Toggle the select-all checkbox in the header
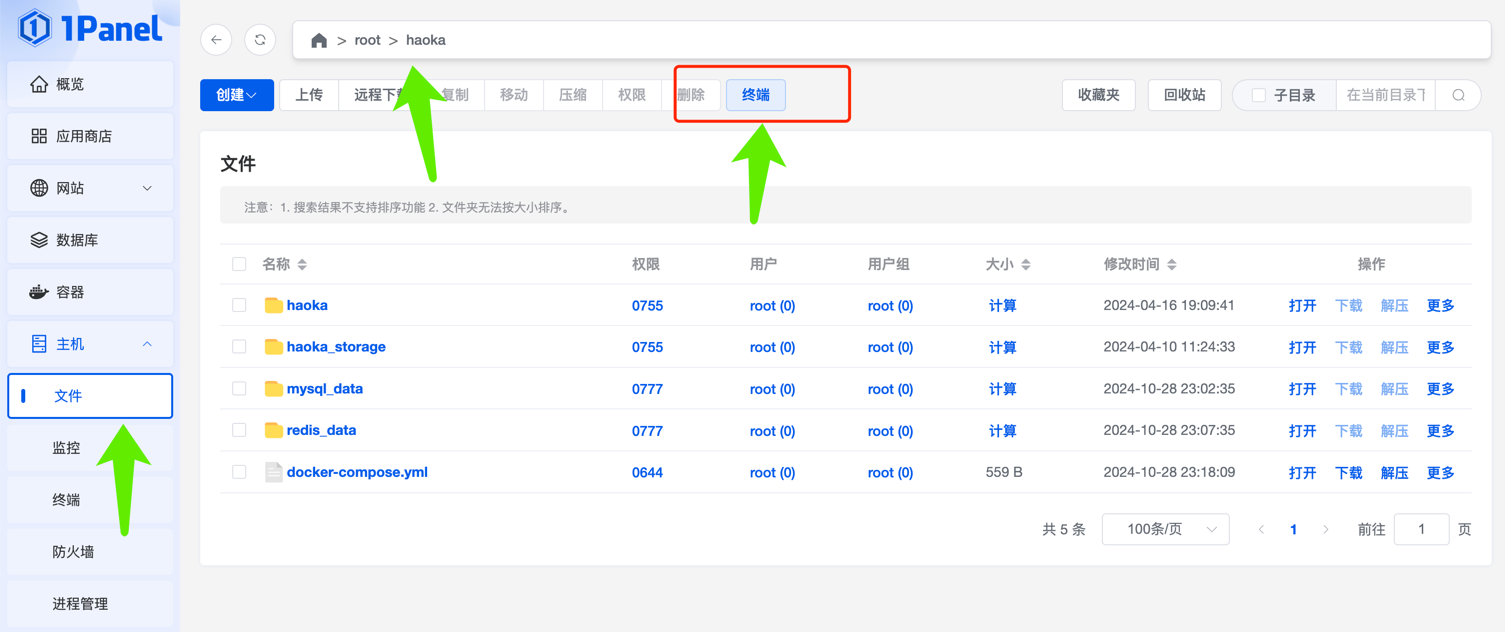The image size is (1505, 632). tap(239, 264)
